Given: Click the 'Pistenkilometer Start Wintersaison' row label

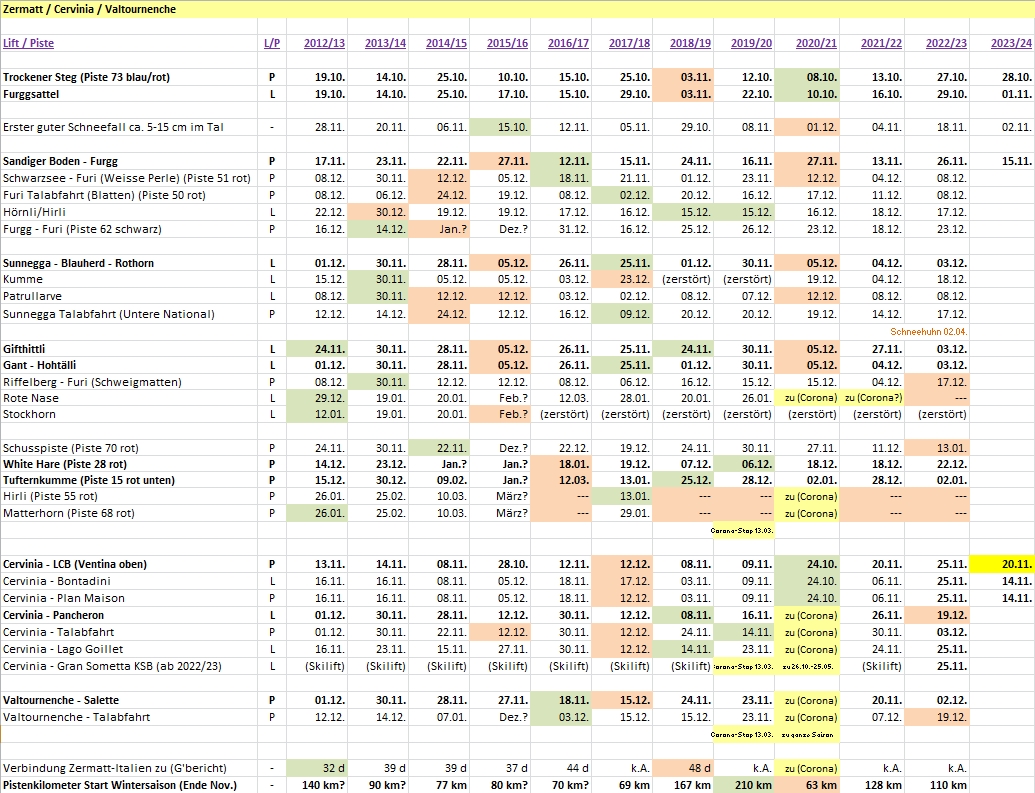Looking at the screenshot, I should 120,785.
